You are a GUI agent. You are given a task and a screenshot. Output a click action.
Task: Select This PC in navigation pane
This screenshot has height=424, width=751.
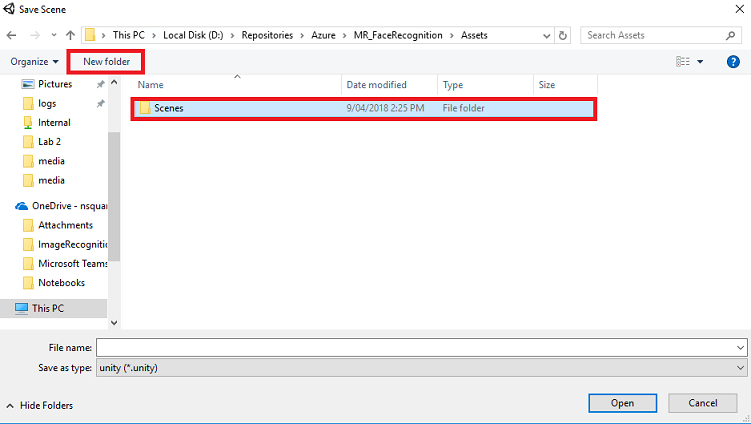(48, 309)
